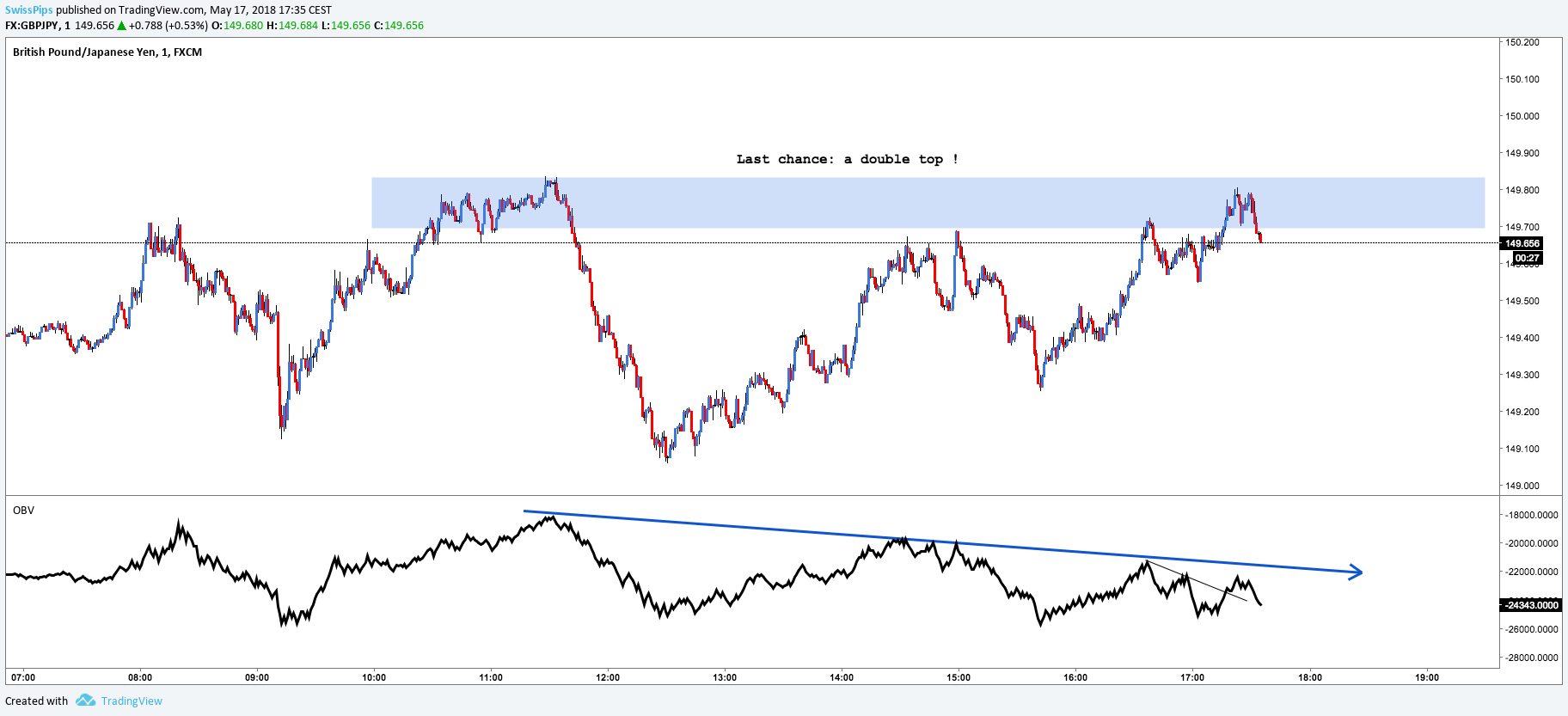The height and width of the screenshot is (716, 1568).
Task: Click the 149.000 price axis label
Action: pyautogui.click(x=1522, y=486)
